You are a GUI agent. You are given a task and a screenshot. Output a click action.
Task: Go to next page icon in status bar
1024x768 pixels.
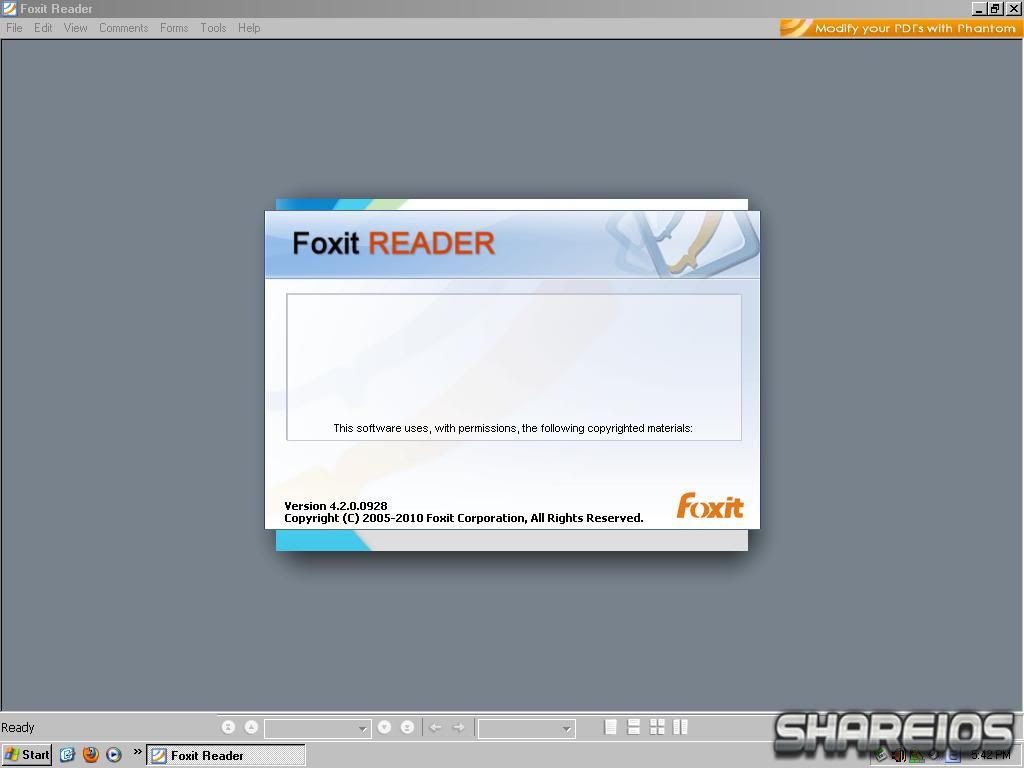(x=385, y=727)
